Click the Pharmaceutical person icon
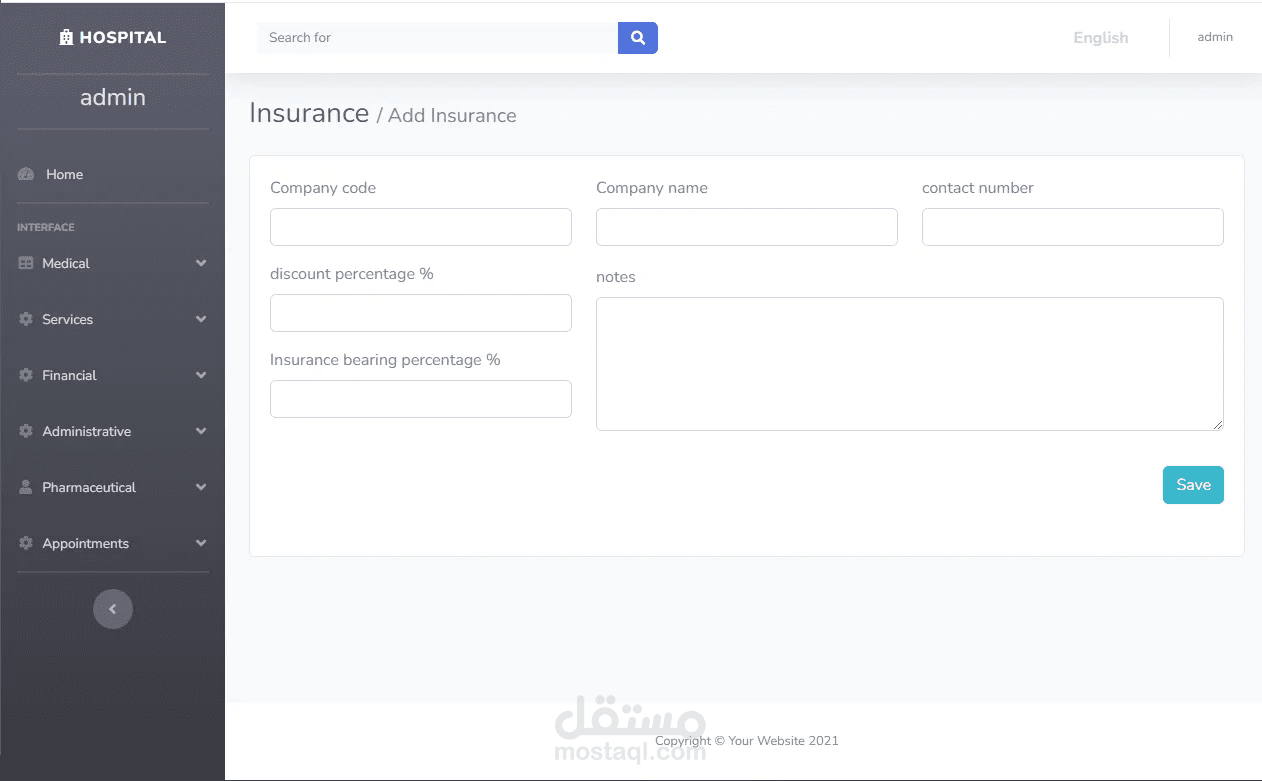1262x781 pixels. (26, 487)
